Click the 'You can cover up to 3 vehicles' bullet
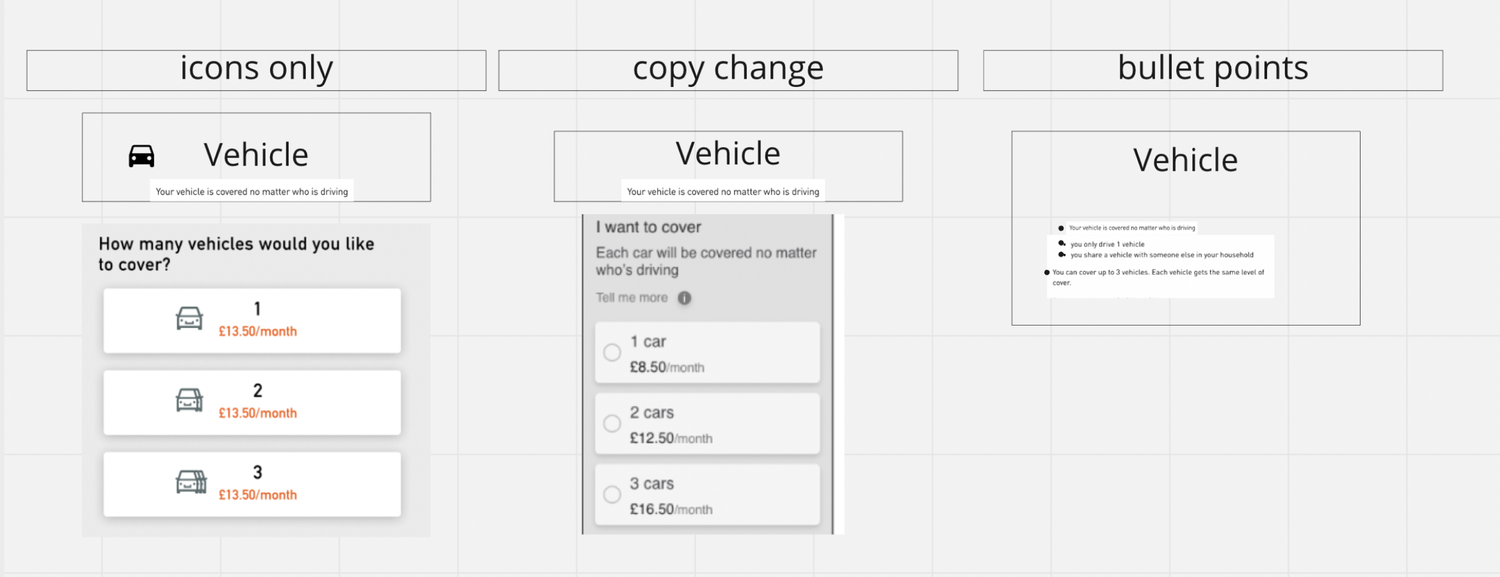1500x577 pixels. (1158, 277)
